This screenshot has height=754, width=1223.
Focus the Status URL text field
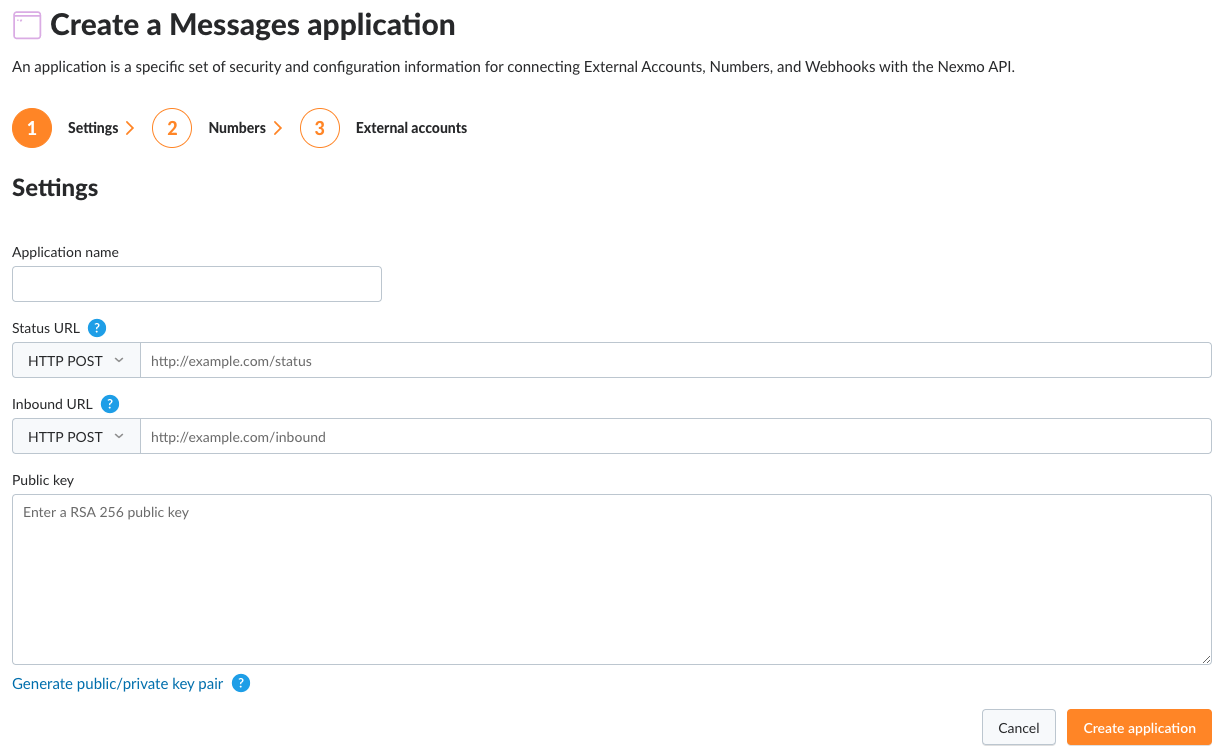point(676,360)
